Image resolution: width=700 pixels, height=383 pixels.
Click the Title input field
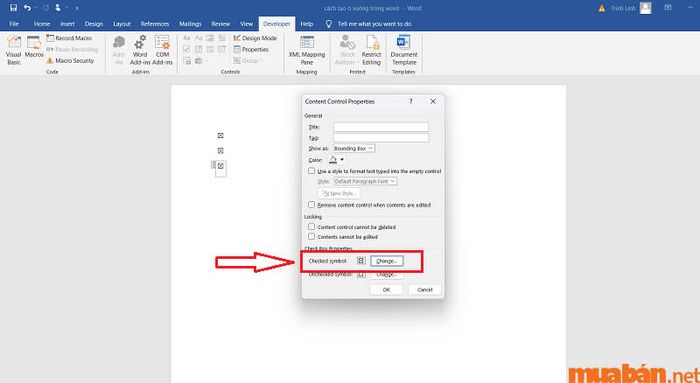pos(381,127)
